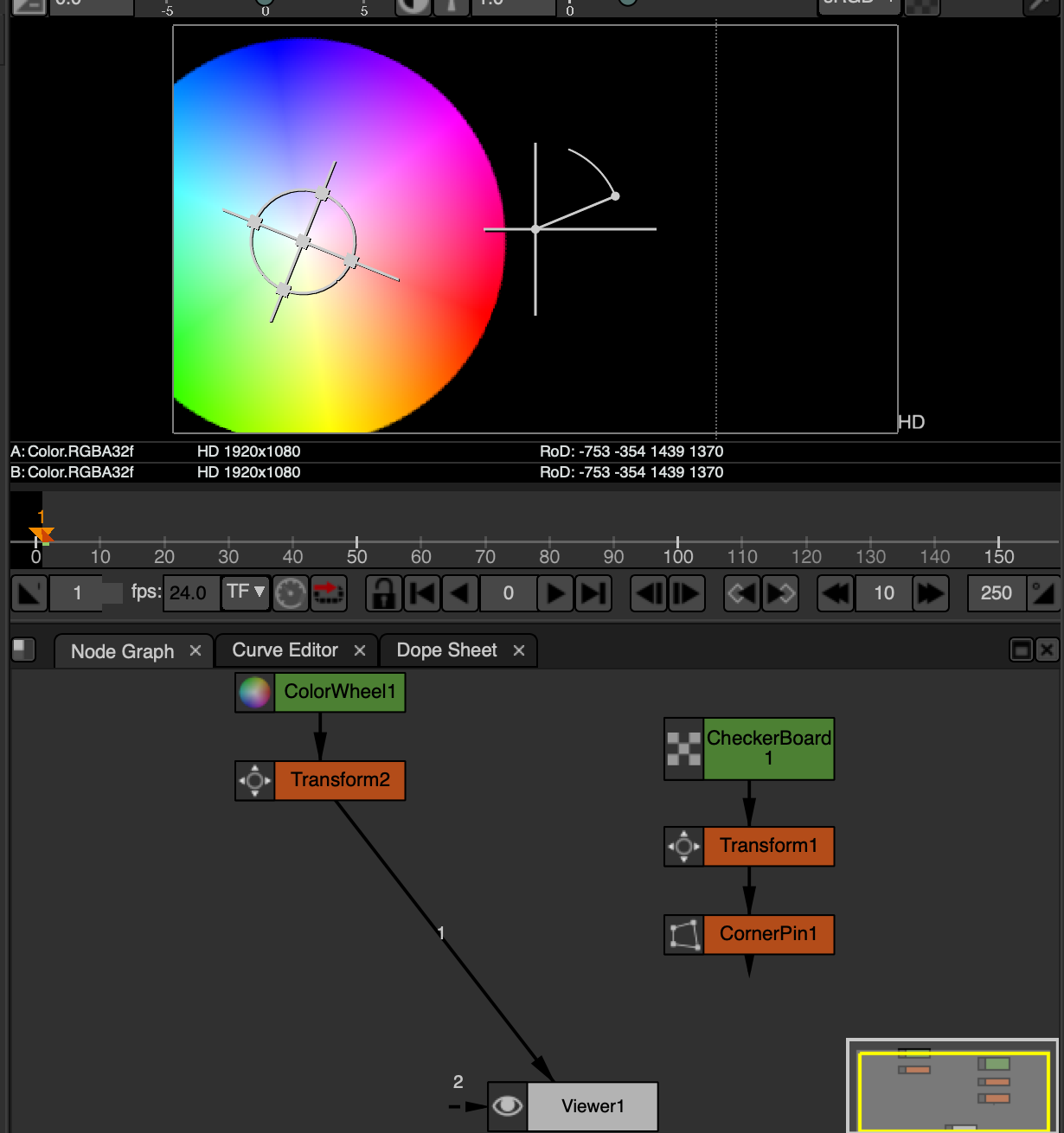Image resolution: width=1064 pixels, height=1133 pixels.
Task: Step to the previous frame
Action: click(x=649, y=593)
